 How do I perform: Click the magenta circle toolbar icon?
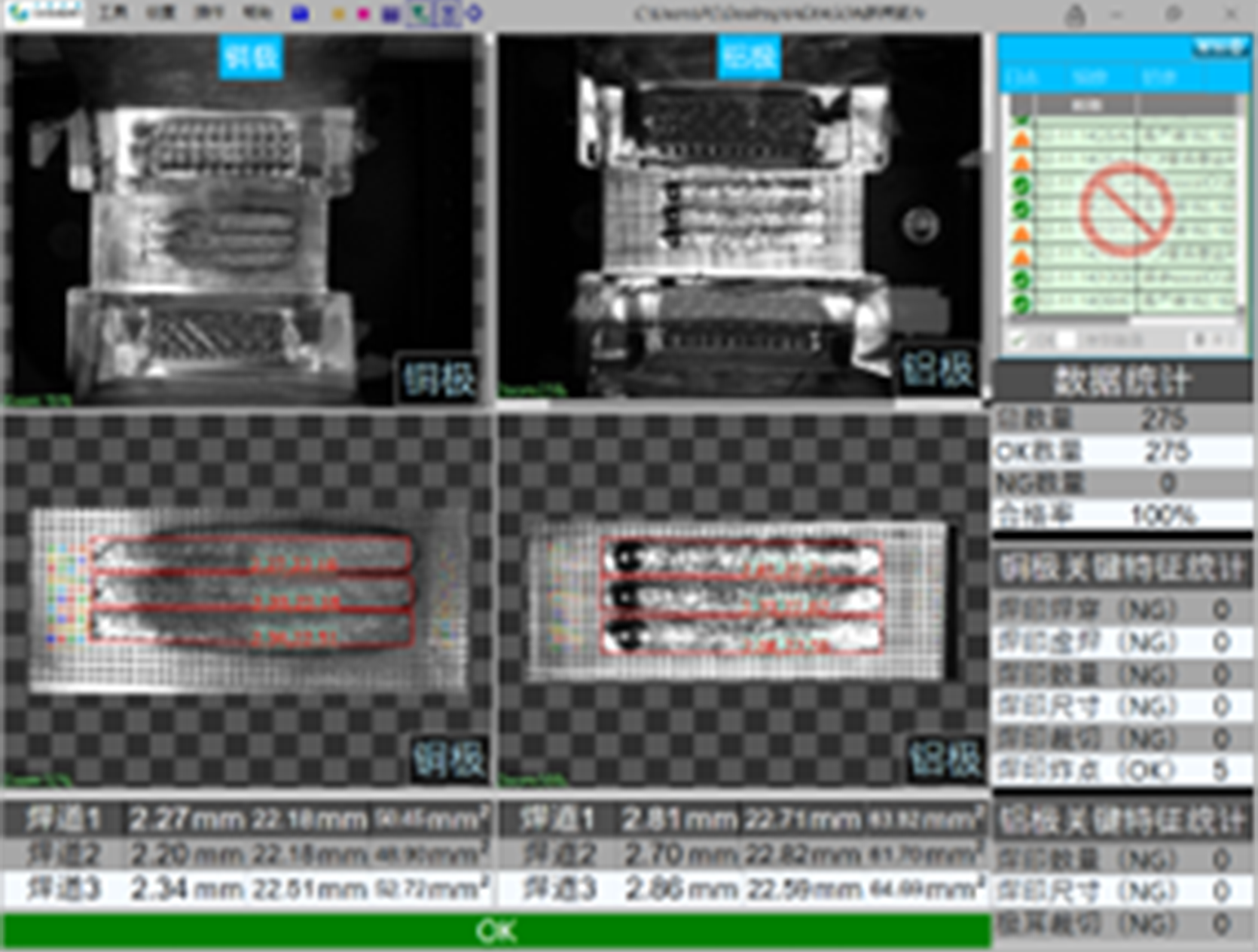(x=363, y=14)
